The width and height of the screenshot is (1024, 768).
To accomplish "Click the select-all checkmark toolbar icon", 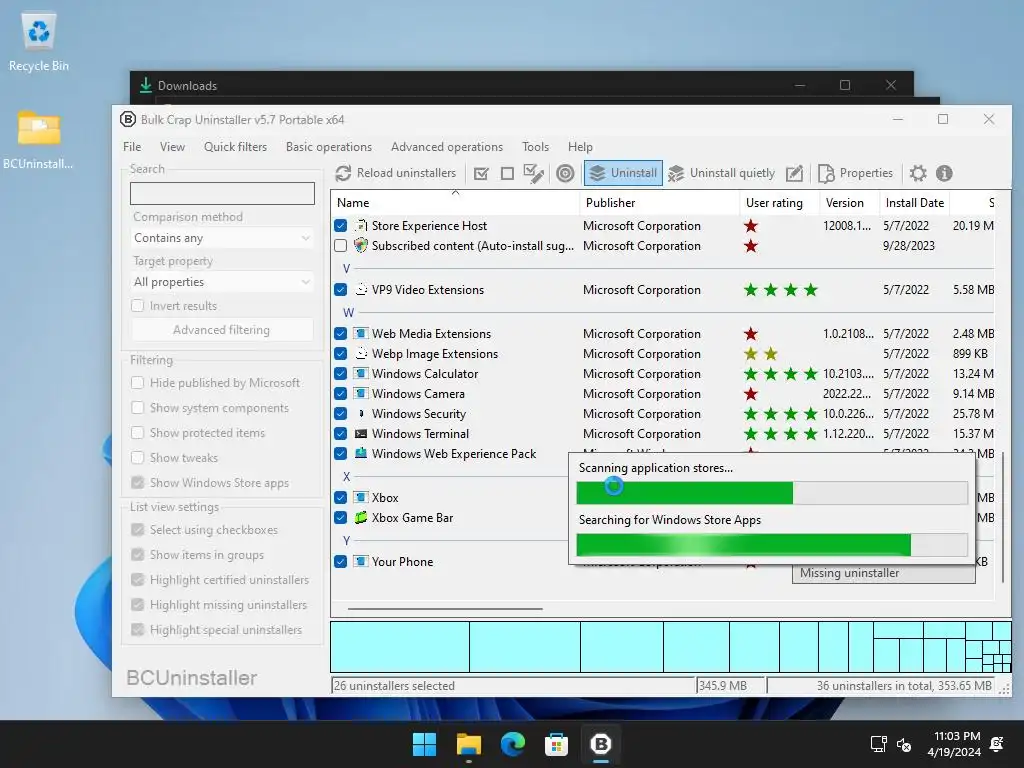I will point(481,174).
